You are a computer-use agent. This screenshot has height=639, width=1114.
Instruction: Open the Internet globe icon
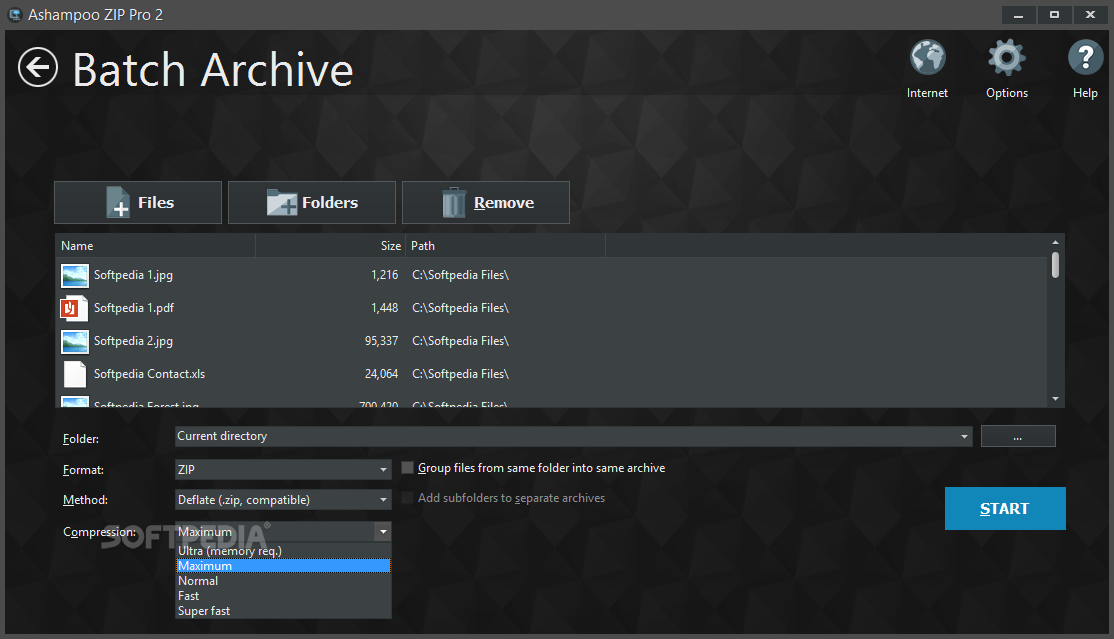927,58
